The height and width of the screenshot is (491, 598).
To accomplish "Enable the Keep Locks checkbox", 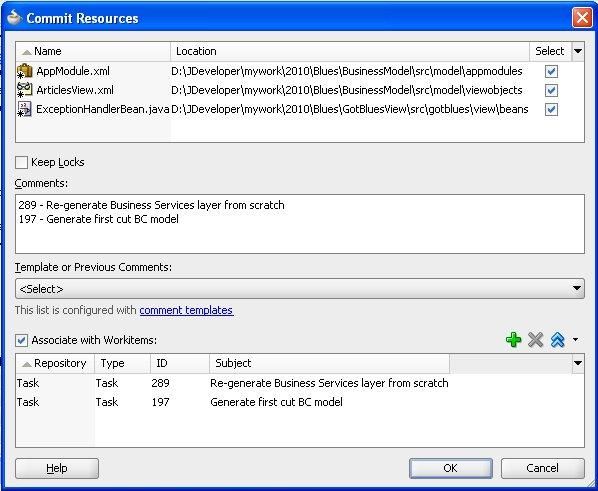I will click(21, 162).
